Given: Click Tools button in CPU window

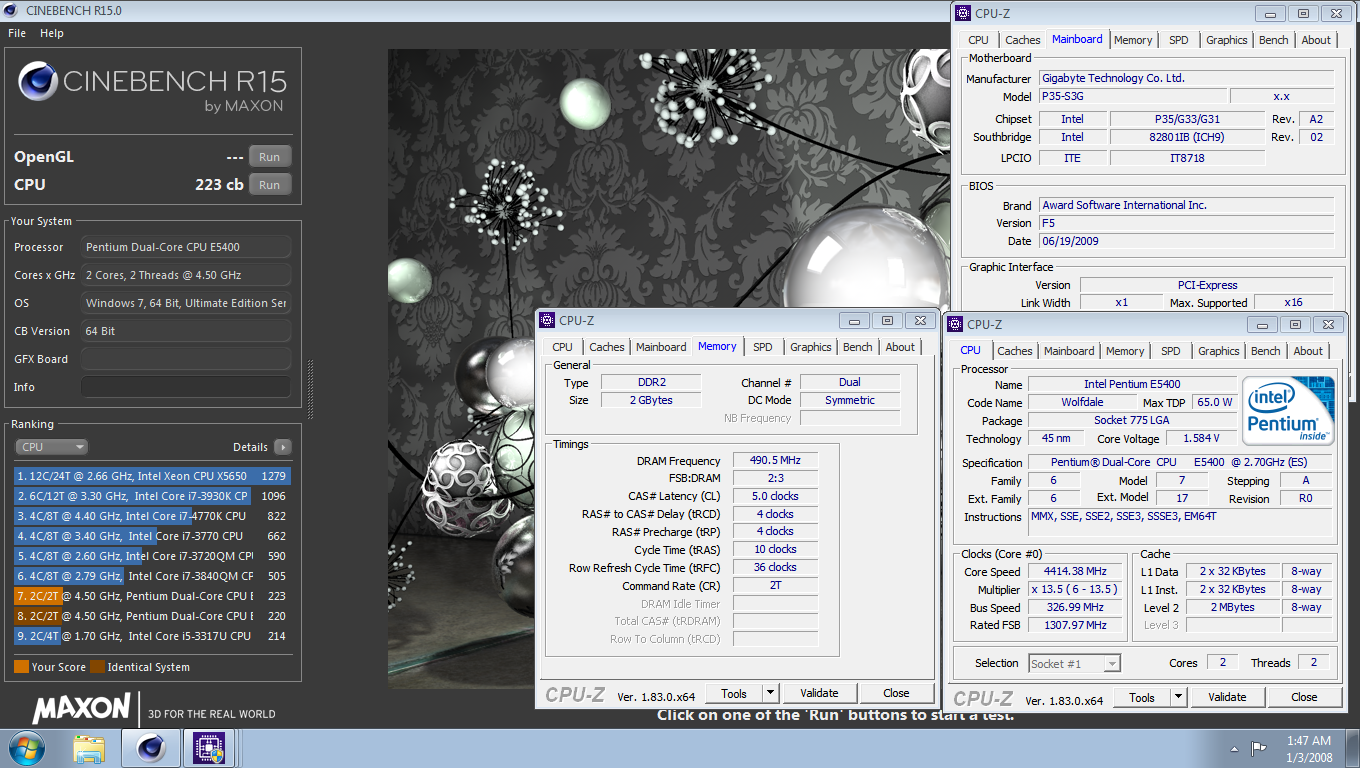Looking at the screenshot, I should 1142,697.
